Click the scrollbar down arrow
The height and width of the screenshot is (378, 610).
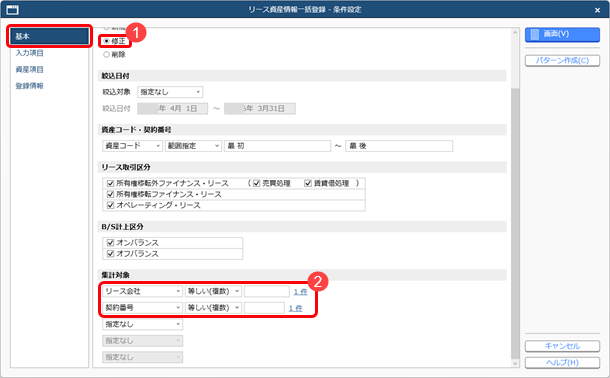515,364
